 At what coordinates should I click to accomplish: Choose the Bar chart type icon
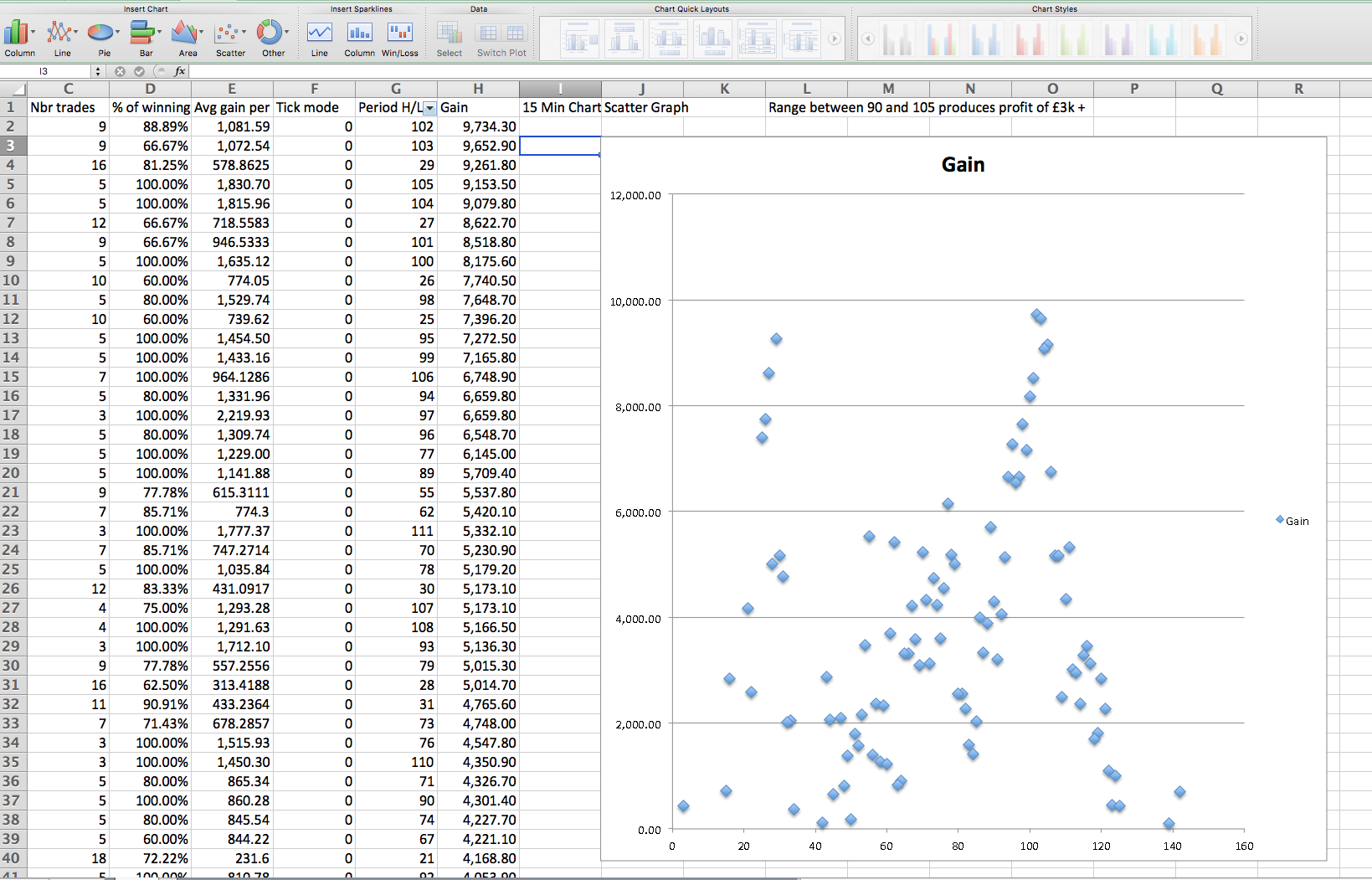(x=143, y=33)
